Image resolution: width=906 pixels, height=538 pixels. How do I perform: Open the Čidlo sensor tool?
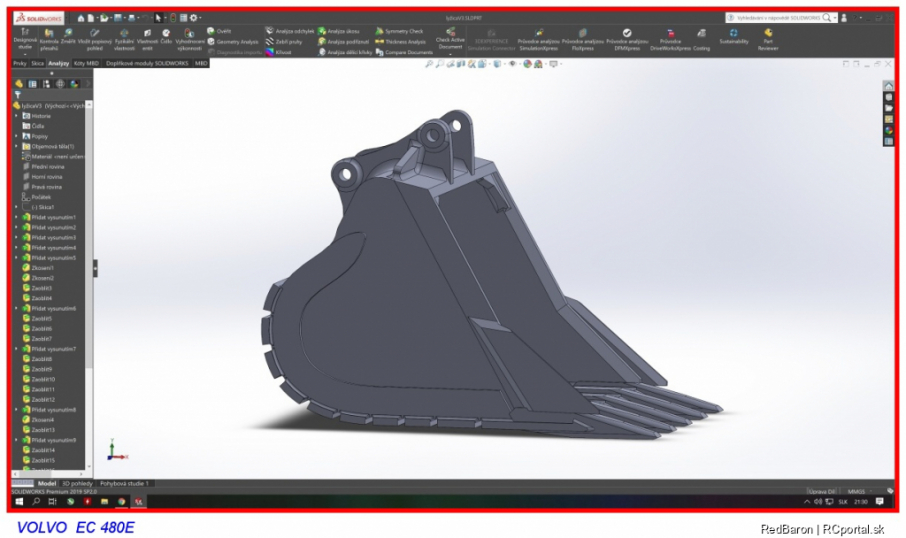pos(166,36)
